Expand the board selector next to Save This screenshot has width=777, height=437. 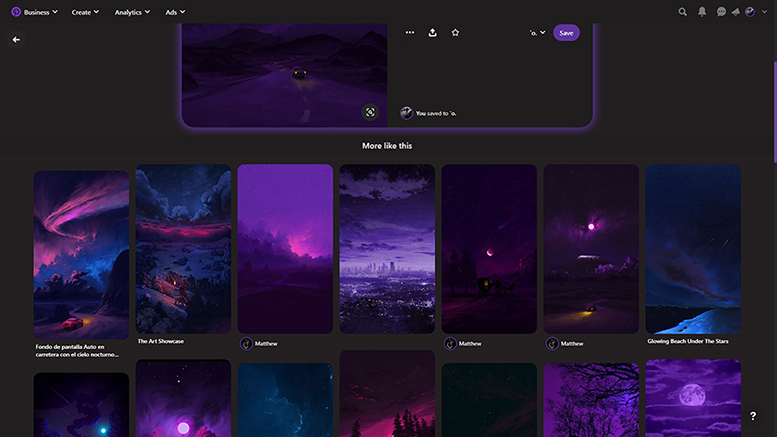point(537,33)
